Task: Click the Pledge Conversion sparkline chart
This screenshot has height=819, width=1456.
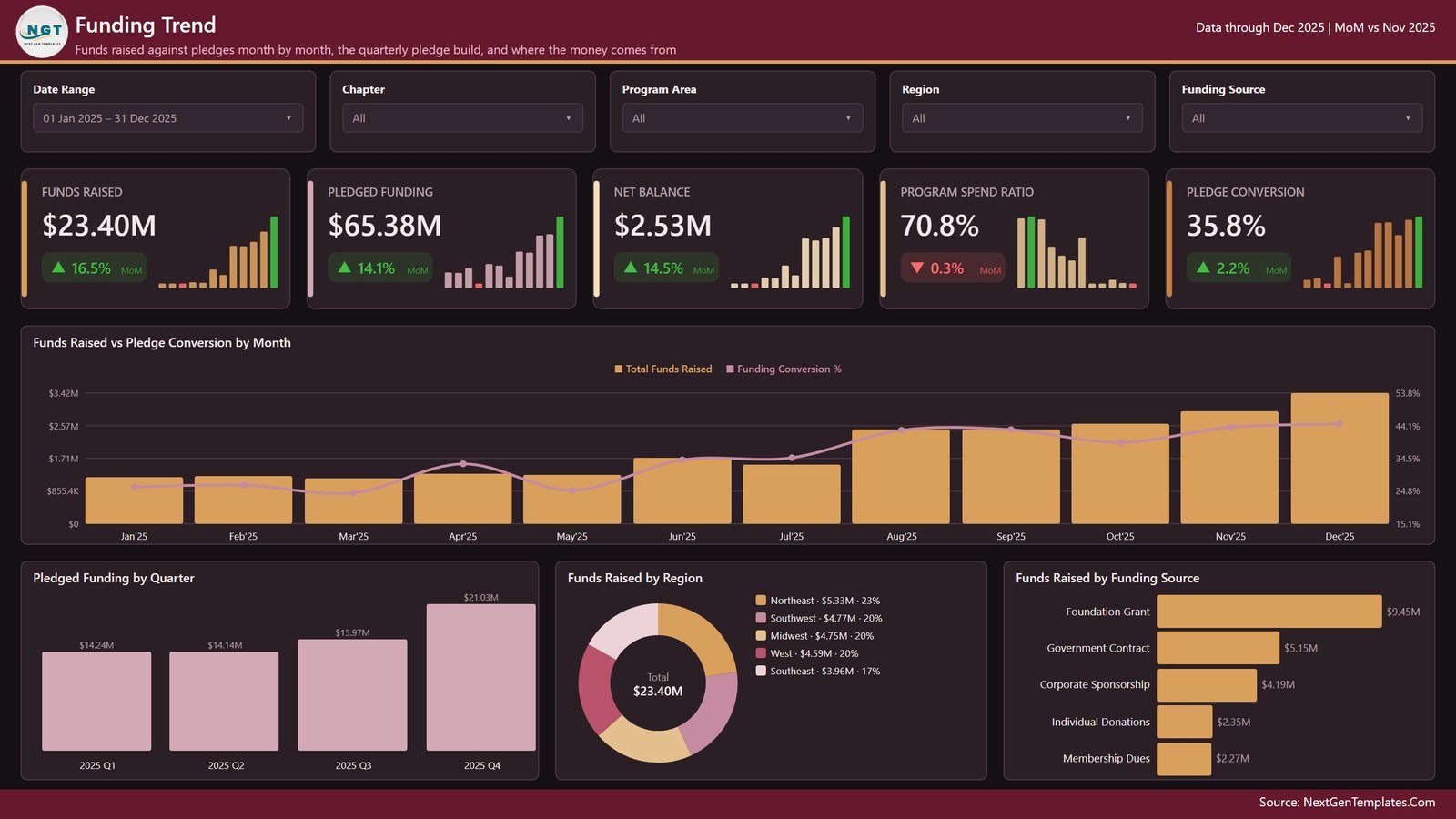Action: [x=1362, y=252]
